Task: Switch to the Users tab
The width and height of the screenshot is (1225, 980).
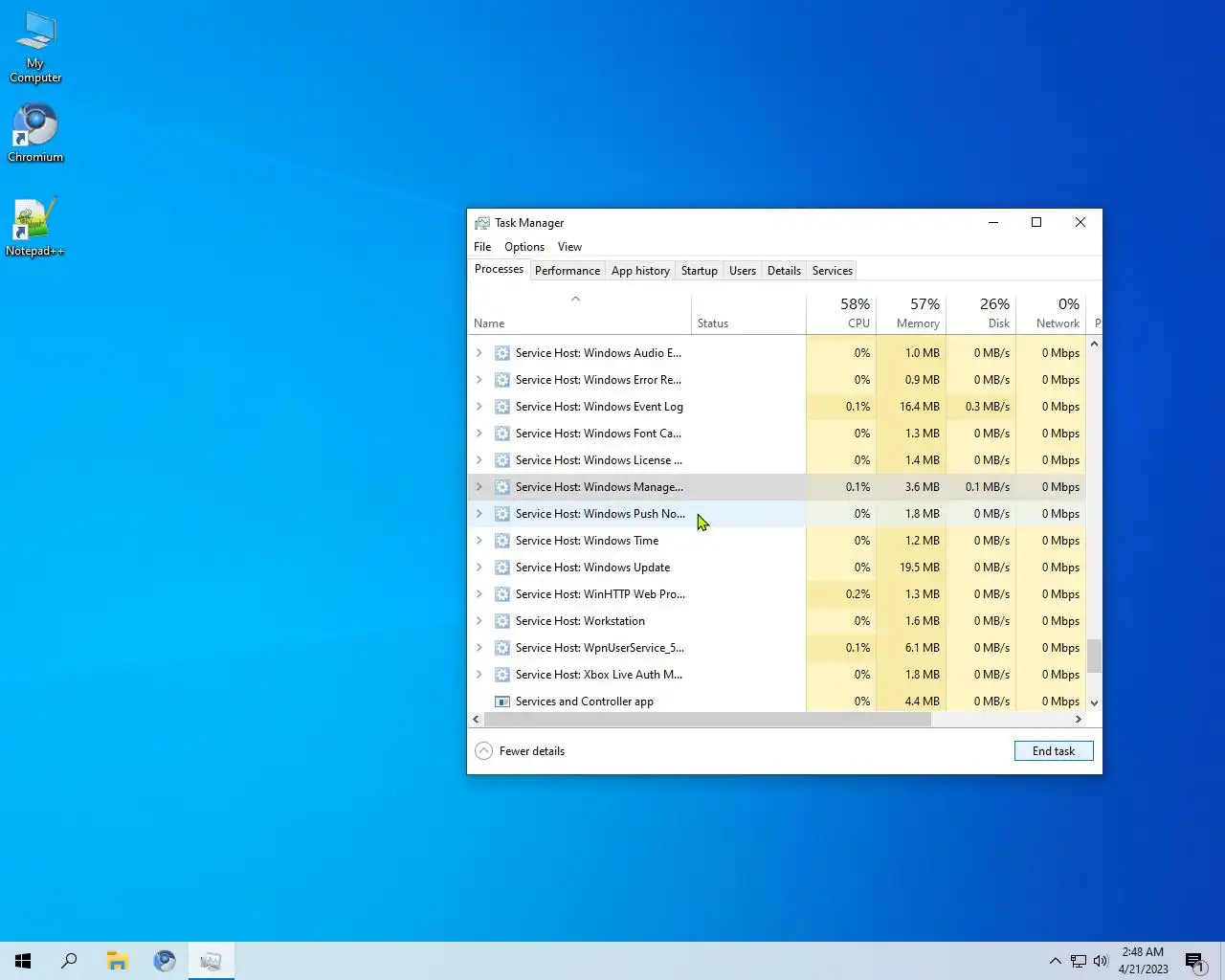Action: point(743,271)
